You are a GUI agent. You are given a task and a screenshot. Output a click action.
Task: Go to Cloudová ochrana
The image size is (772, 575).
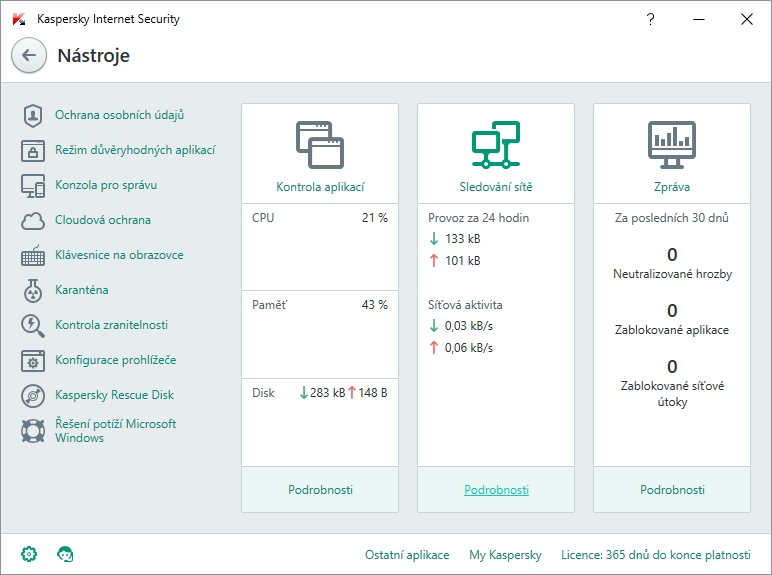tap(102, 220)
